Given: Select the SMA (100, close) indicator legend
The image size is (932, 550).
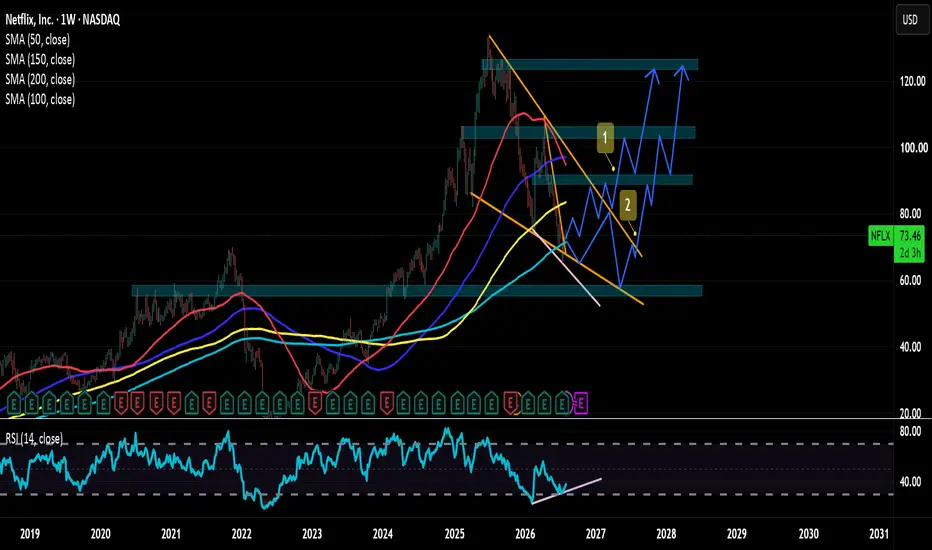Looking at the screenshot, I should (40, 99).
